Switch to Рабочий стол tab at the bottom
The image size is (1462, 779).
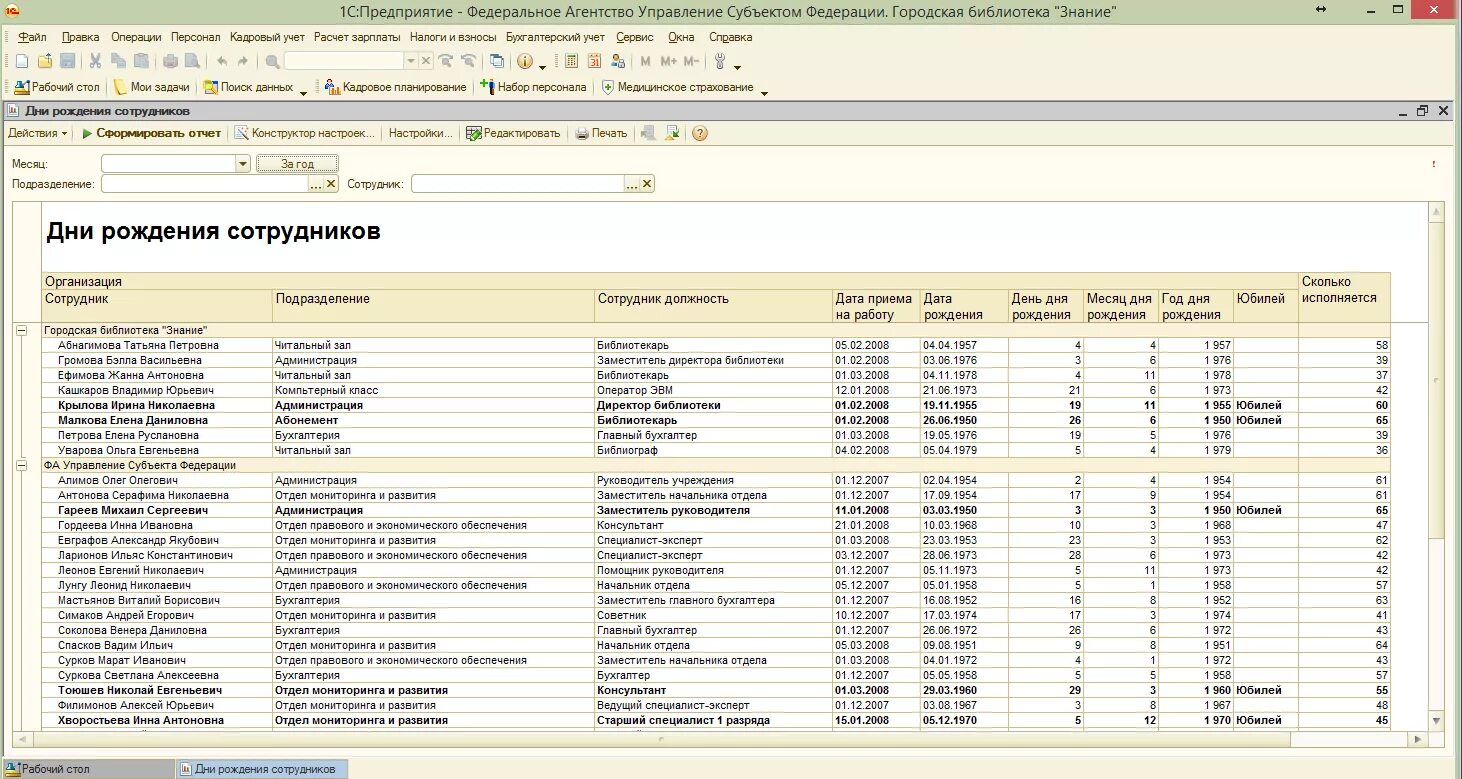click(x=87, y=769)
